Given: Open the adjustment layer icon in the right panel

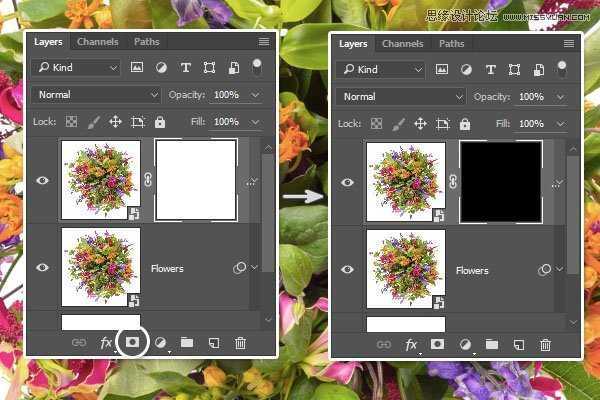Looking at the screenshot, I should click(x=465, y=344).
